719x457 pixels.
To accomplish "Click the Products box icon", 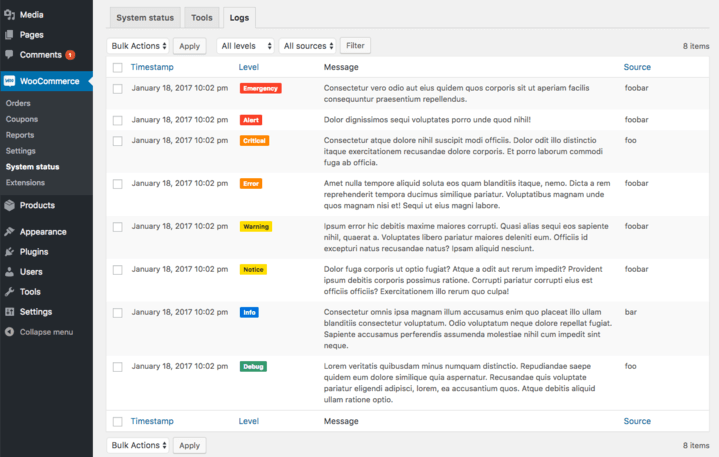I will (x=9, y=205).
